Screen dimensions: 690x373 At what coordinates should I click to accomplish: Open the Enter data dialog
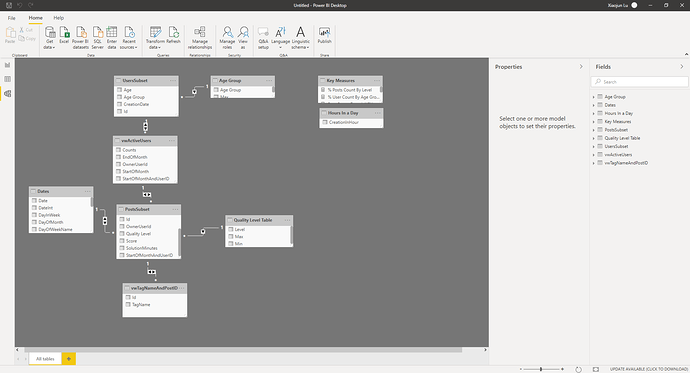(x=112, y=38)
